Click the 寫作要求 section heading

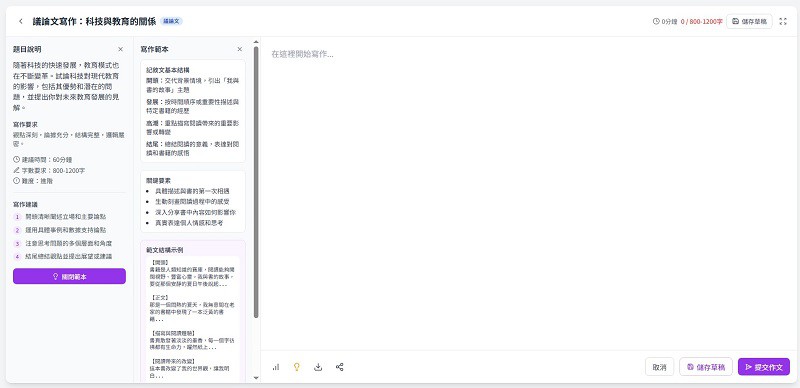tap(26, 125)
